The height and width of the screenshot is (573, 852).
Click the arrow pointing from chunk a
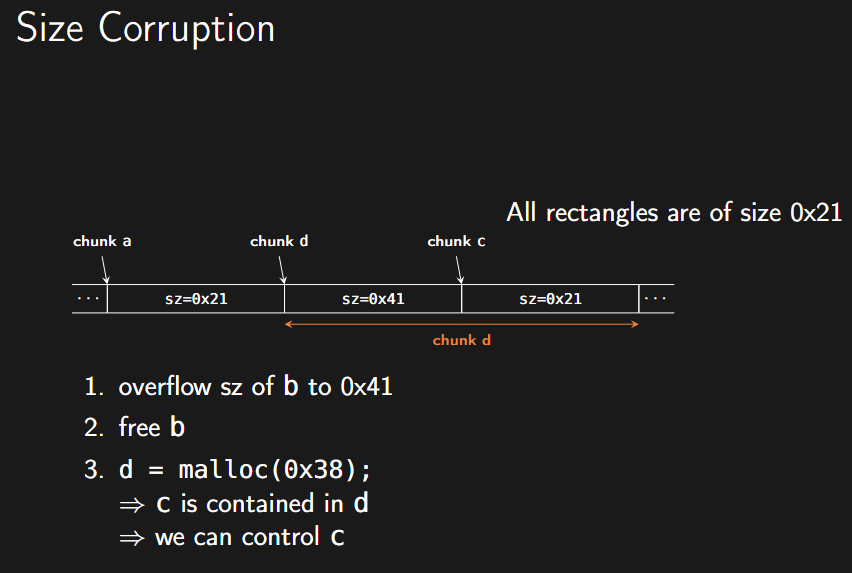pos(105,269)
